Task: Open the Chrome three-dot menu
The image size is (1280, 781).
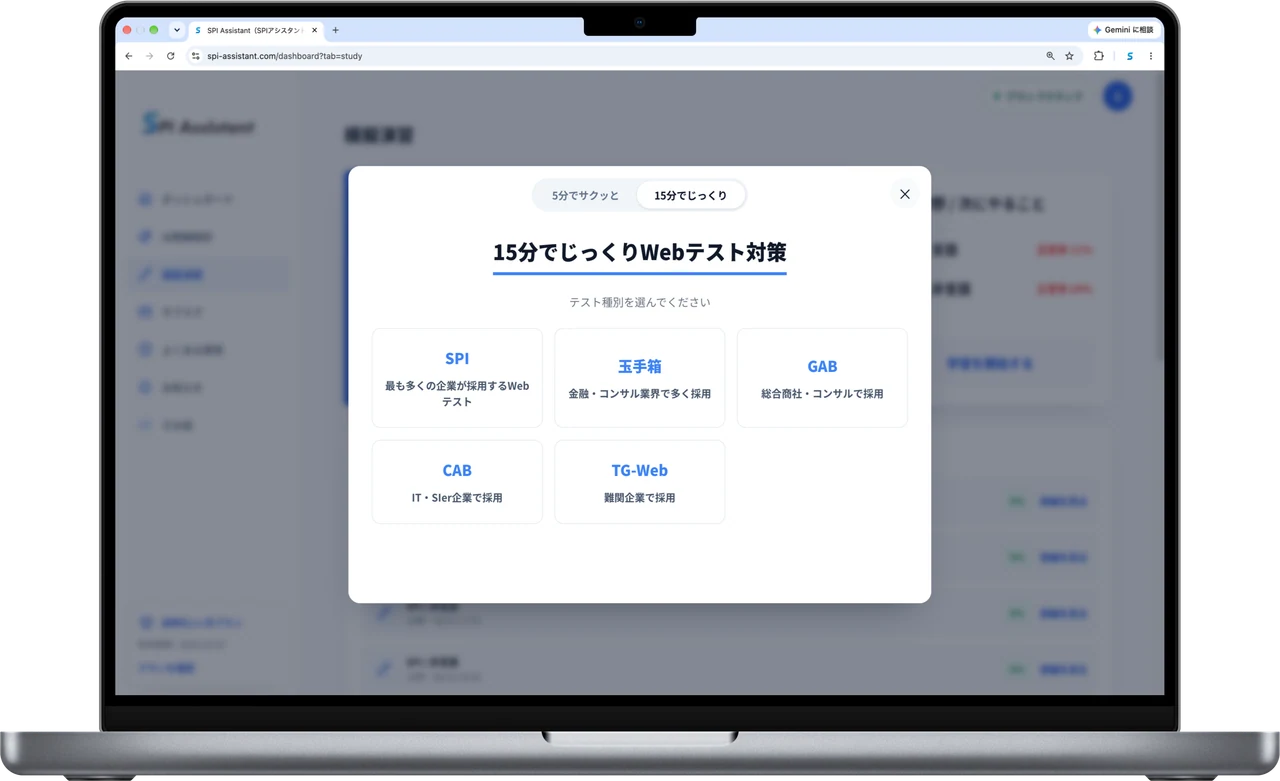Action: (x=1151, y=56)
